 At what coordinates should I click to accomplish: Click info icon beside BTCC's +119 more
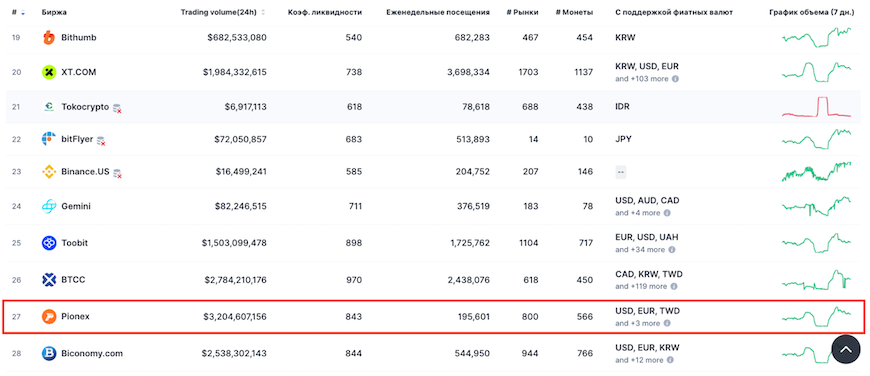click(675, 287)
